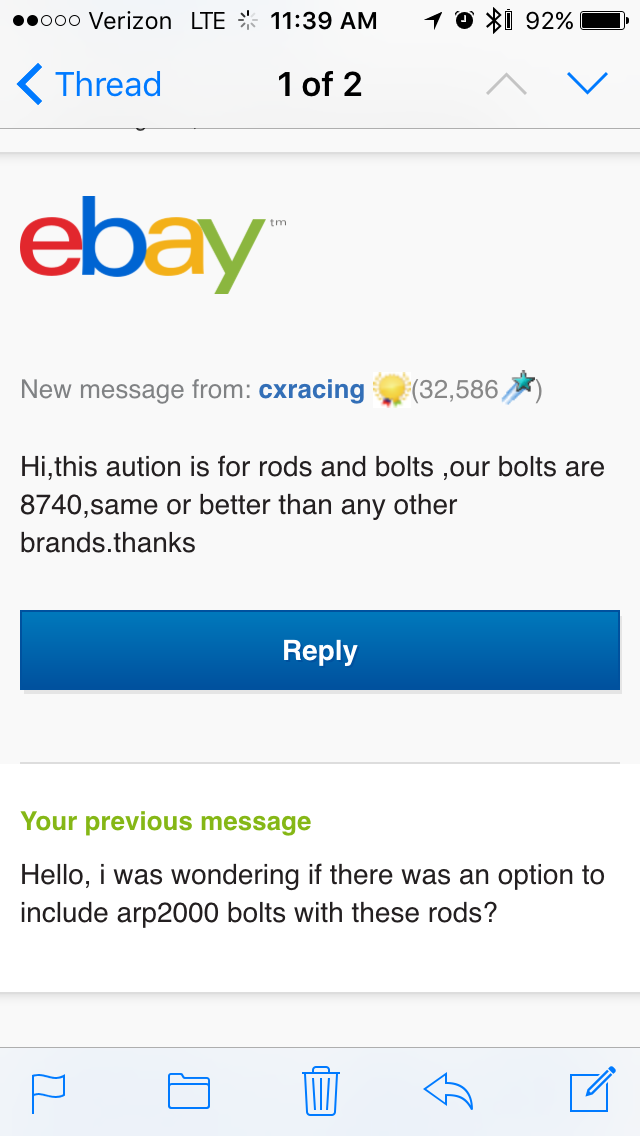640x1136 pixels.
Task: Open the move-to-folder icon
Action: pos(188,1091)
